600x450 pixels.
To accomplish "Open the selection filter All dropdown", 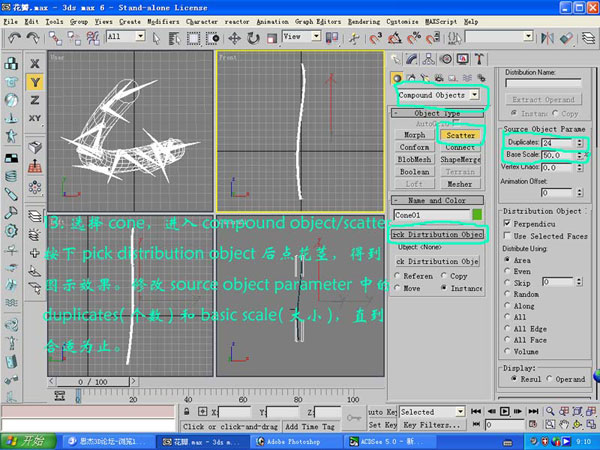I will tap(140, 37).
